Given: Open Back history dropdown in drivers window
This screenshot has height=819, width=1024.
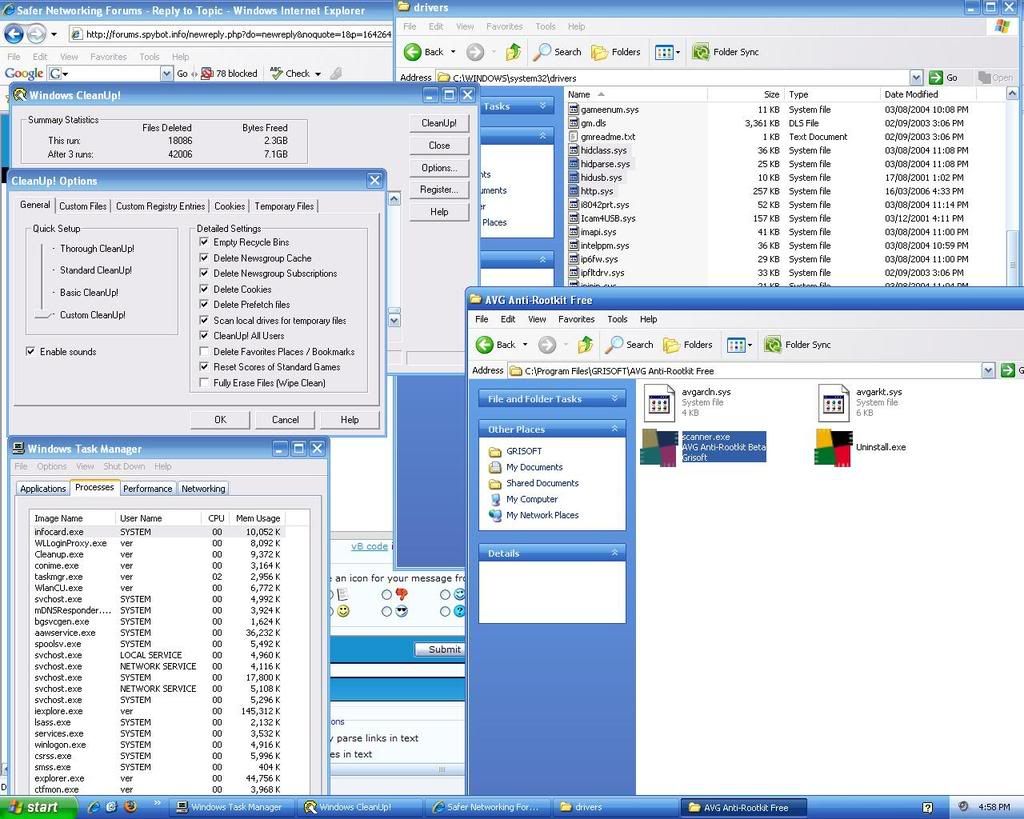Looking at the screenshot, I should (x=453, y=52).
